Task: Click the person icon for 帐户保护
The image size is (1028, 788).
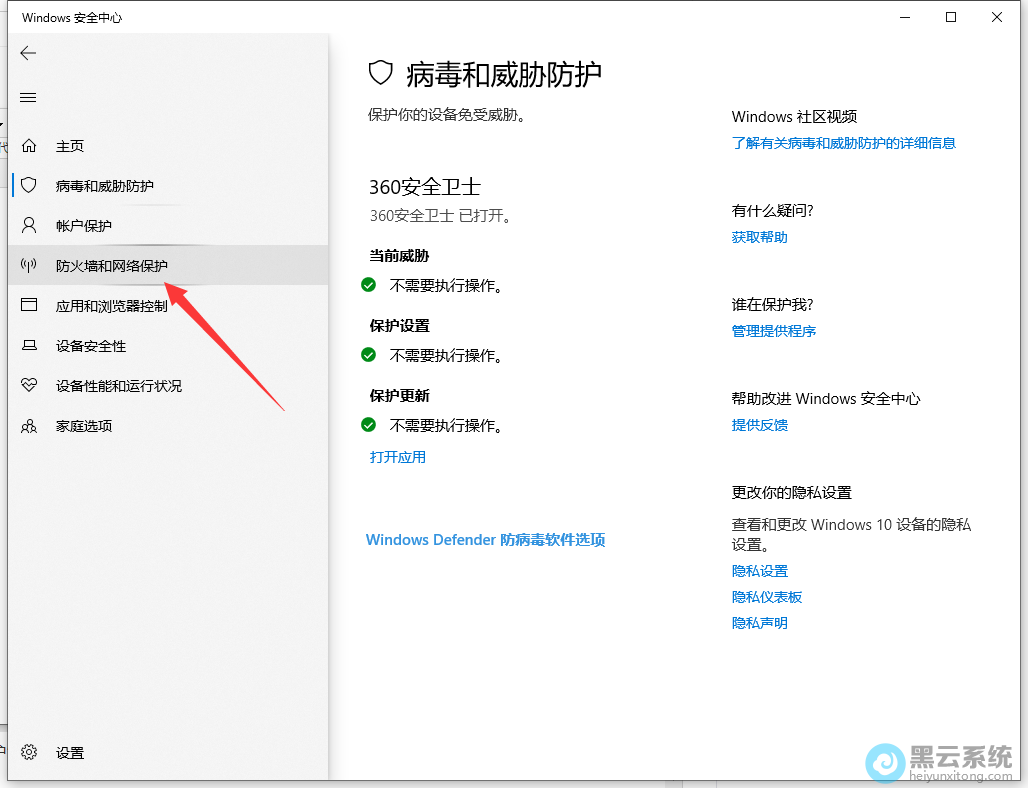Action: tap(29, 225)
